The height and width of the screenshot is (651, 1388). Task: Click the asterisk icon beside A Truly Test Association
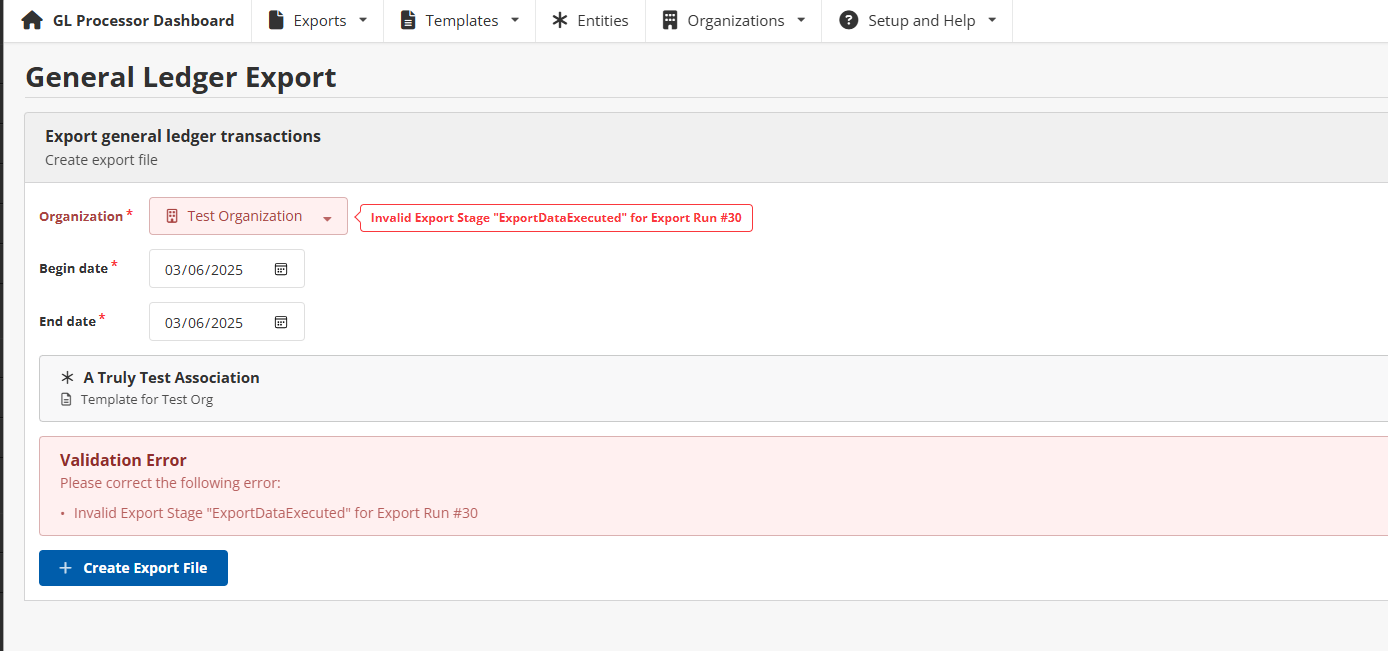[66, 377]
